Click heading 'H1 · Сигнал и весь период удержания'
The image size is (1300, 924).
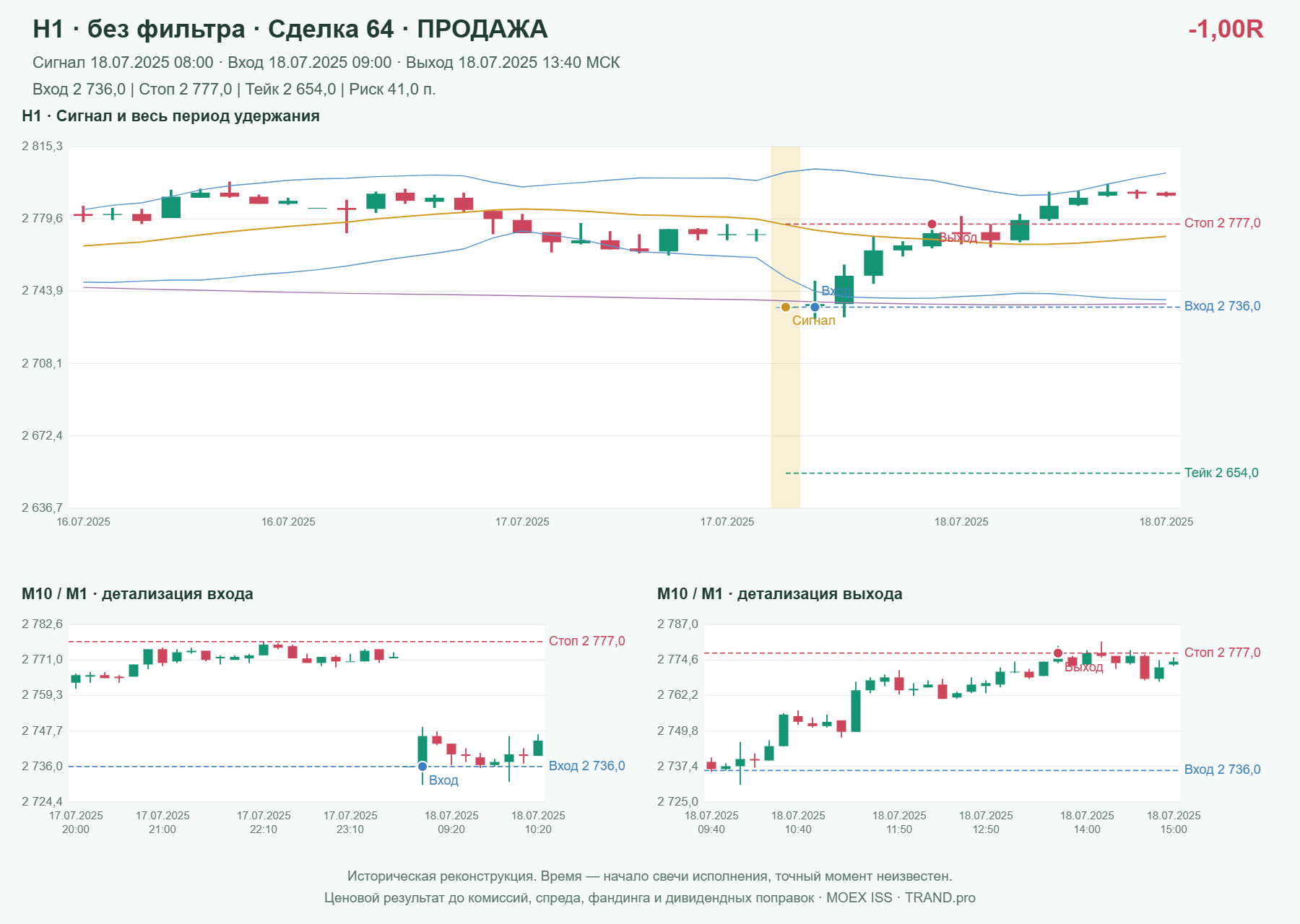pos(170,116)
